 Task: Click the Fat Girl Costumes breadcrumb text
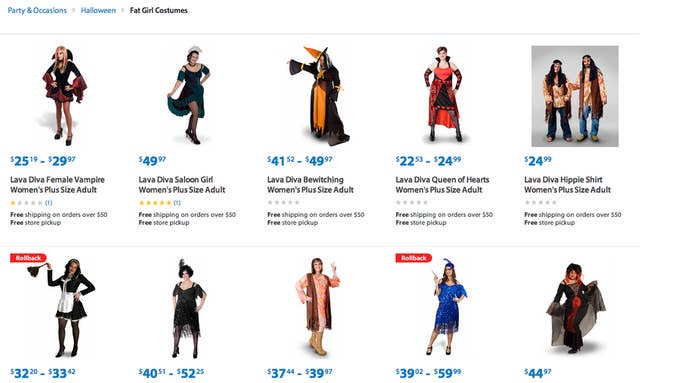158,10
